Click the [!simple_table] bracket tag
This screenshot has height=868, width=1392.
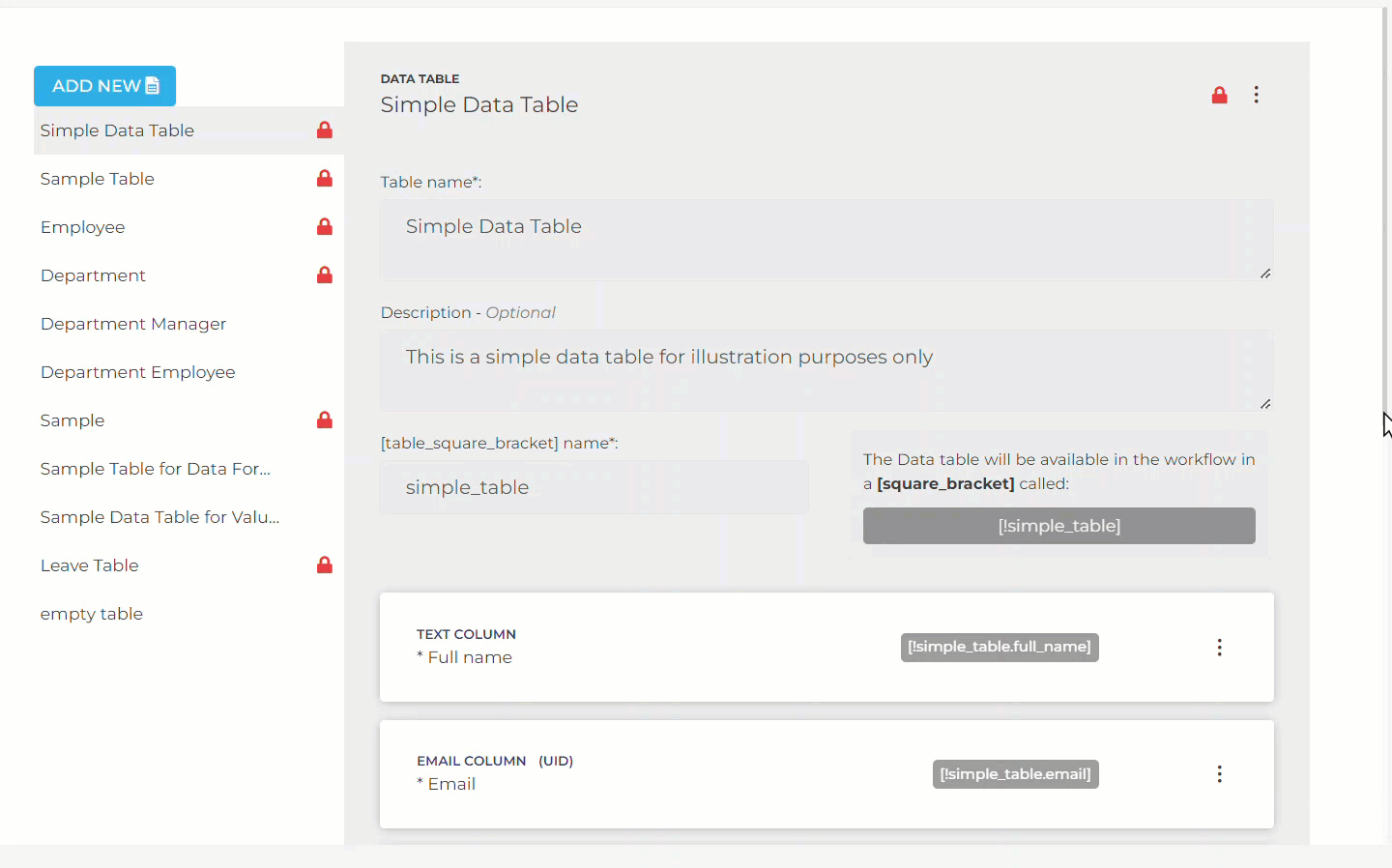pos(1058,526)
